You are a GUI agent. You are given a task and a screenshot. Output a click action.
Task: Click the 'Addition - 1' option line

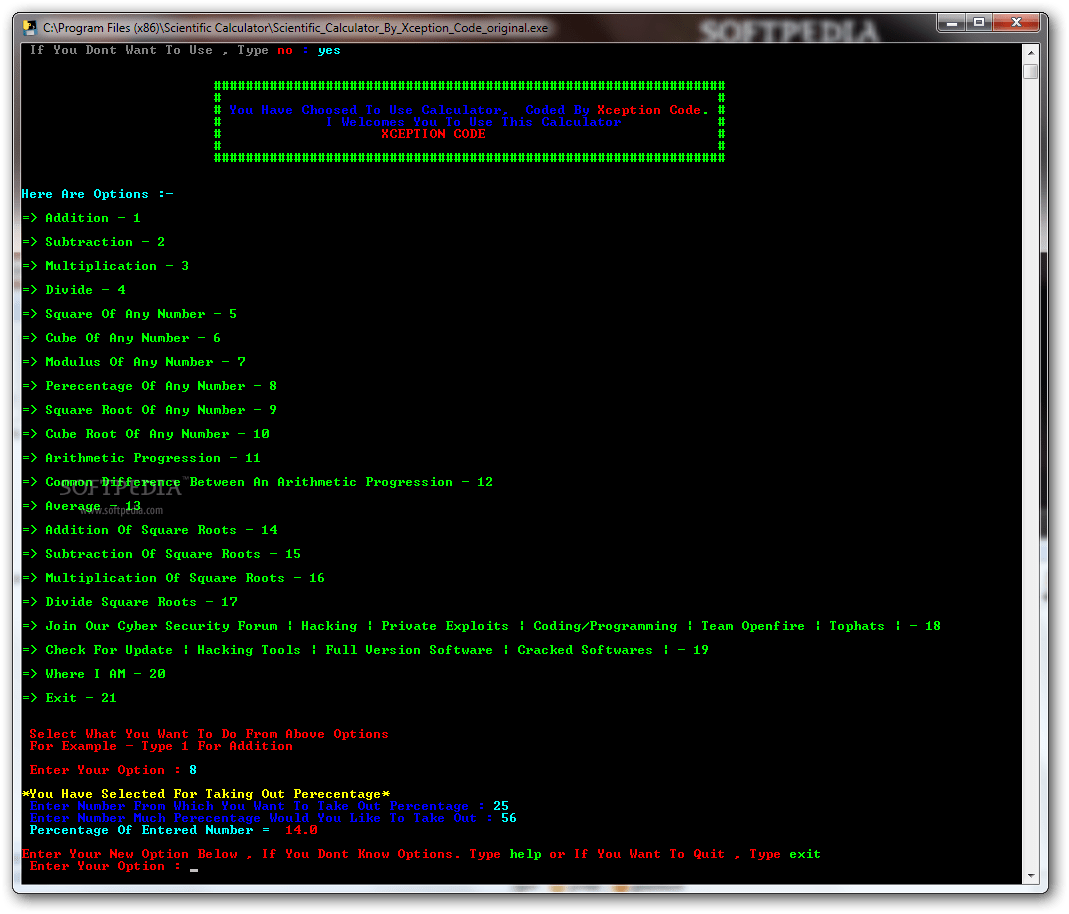pos(81,218)
